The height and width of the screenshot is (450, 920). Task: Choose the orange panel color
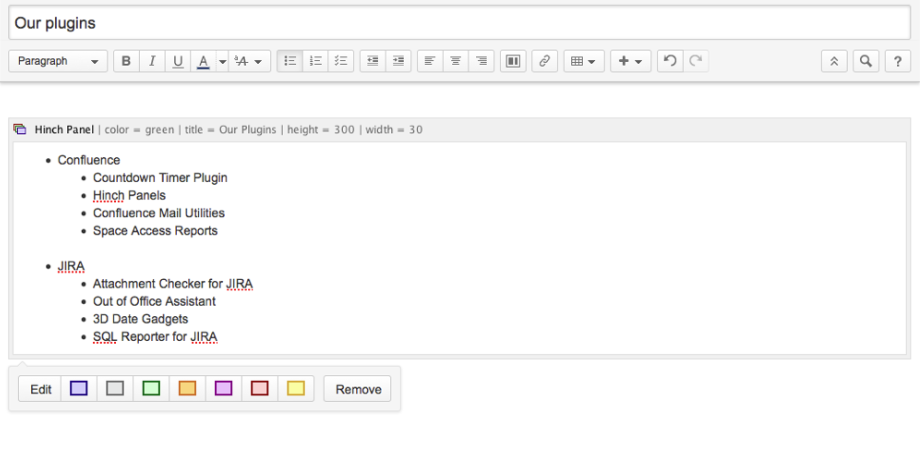pyautogui.click(x=187, y=388)
